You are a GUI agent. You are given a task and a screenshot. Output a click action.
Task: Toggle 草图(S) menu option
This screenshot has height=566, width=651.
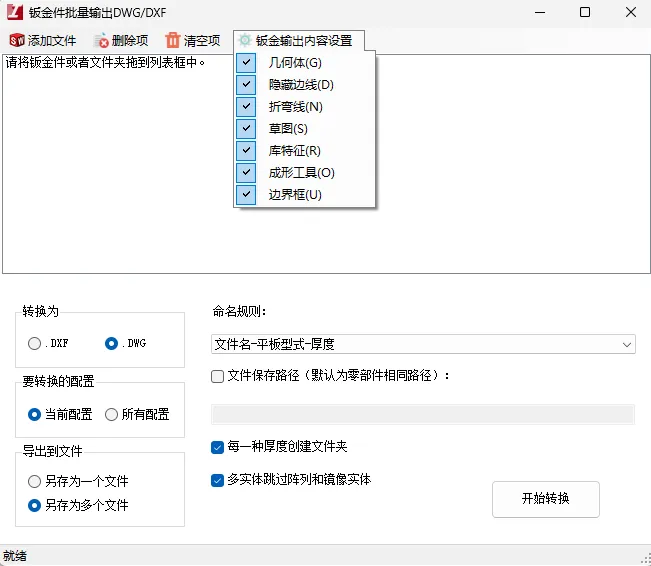coord(305,129)
